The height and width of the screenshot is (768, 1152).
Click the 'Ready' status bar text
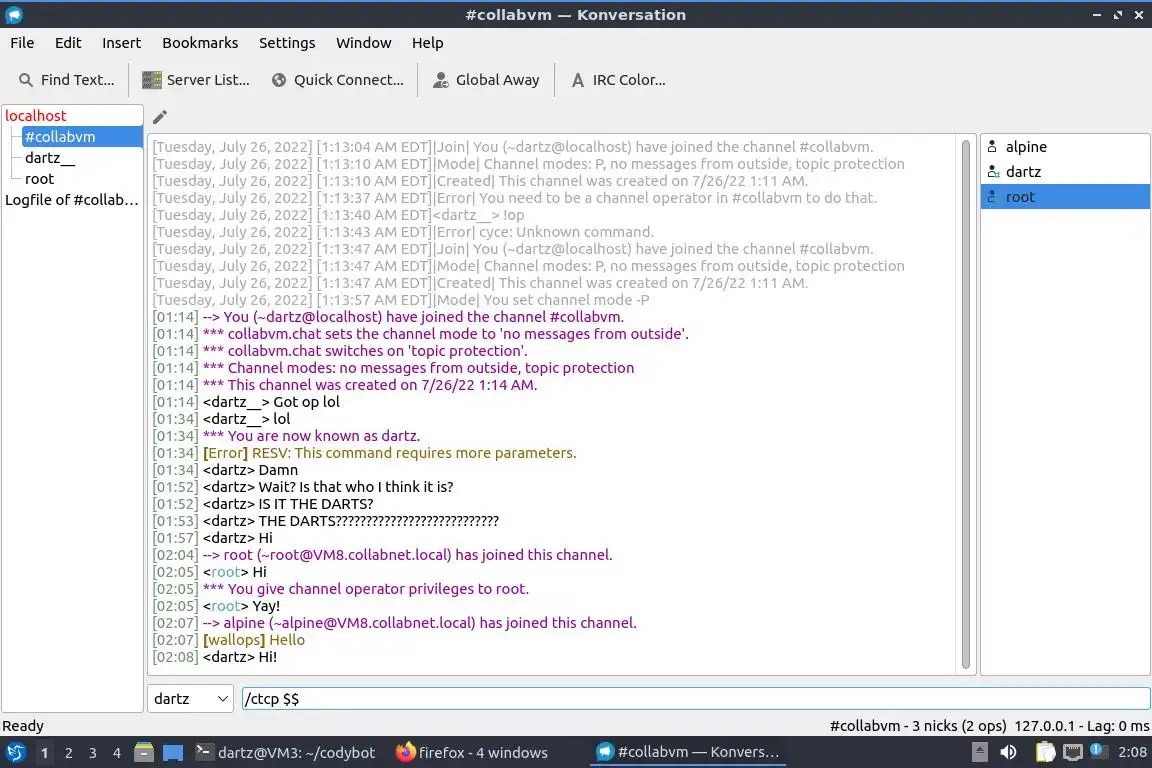(23, 726)
